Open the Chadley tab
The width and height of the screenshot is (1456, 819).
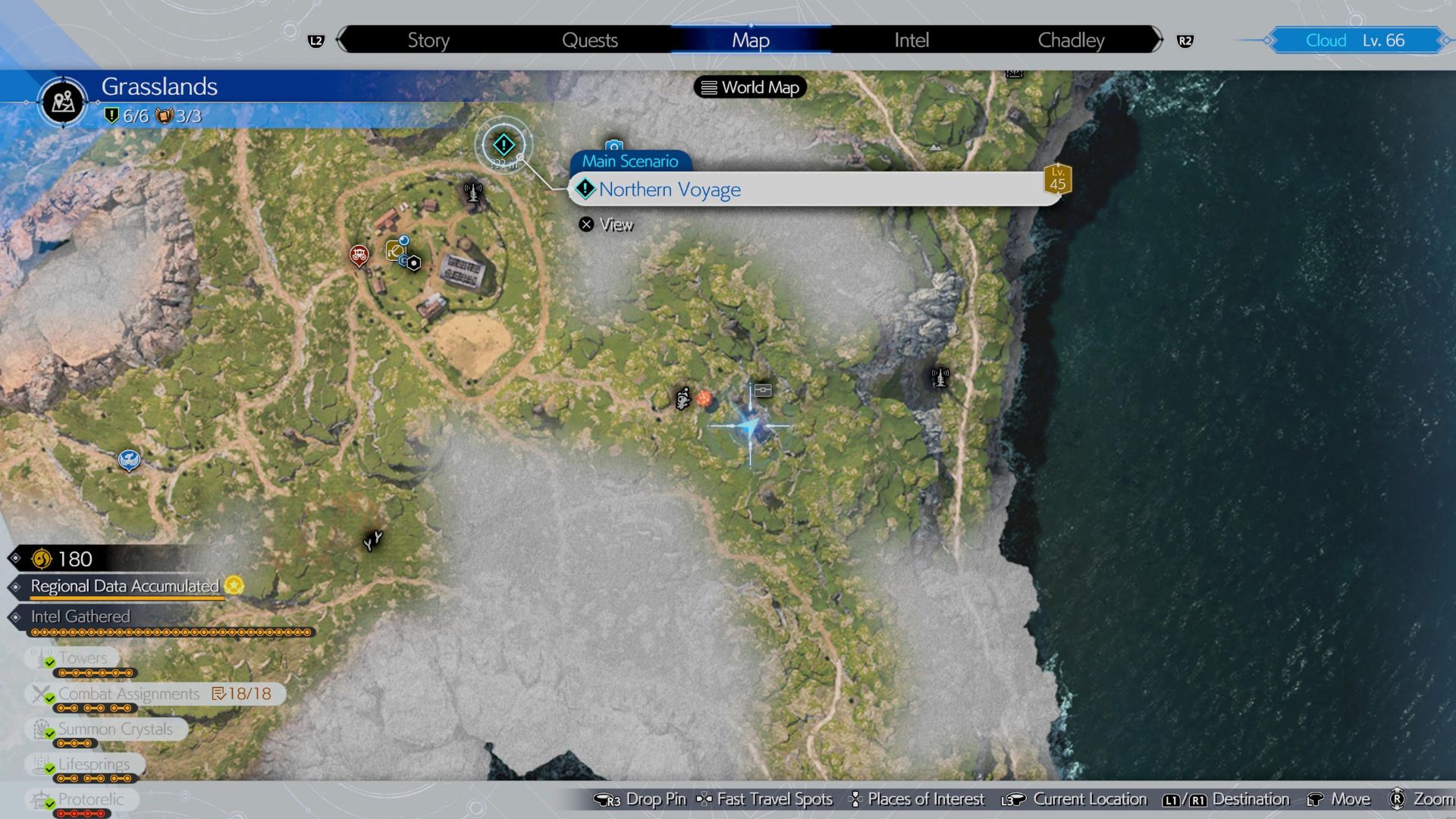click(x=1070, y=40)
